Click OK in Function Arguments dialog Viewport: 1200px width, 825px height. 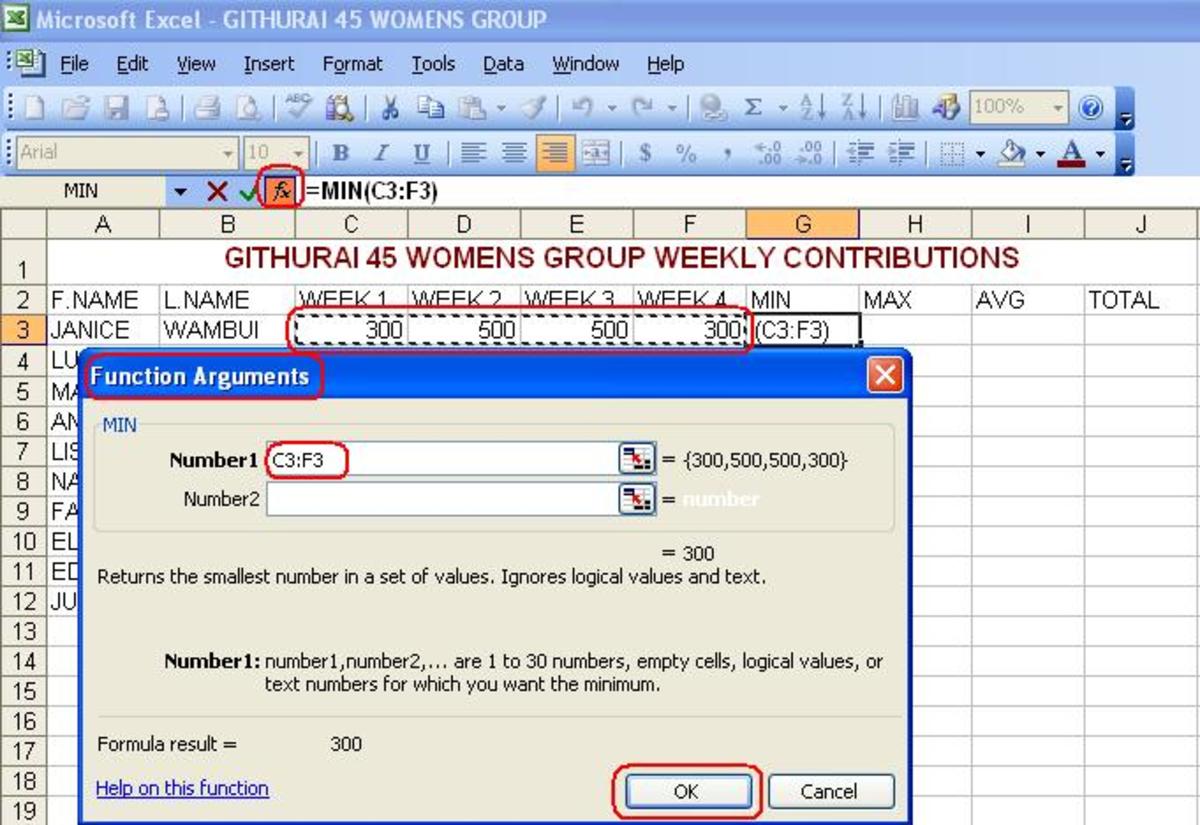[x=686, y=791]
